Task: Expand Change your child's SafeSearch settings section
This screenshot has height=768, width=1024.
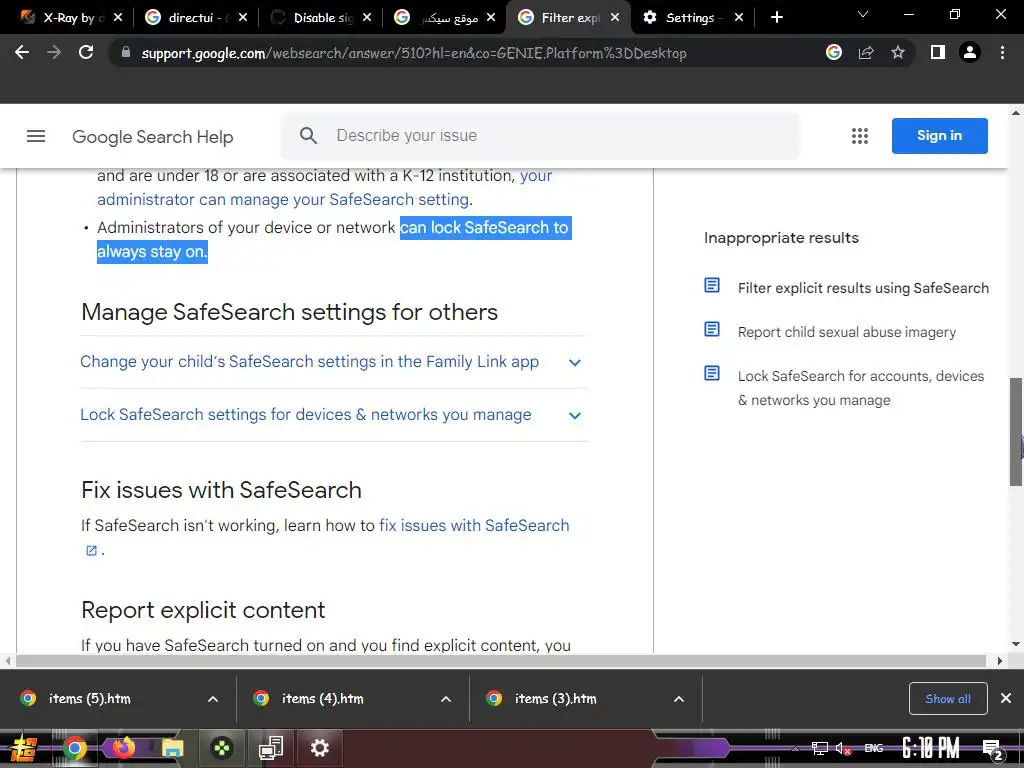Action: tap(333, 362)
